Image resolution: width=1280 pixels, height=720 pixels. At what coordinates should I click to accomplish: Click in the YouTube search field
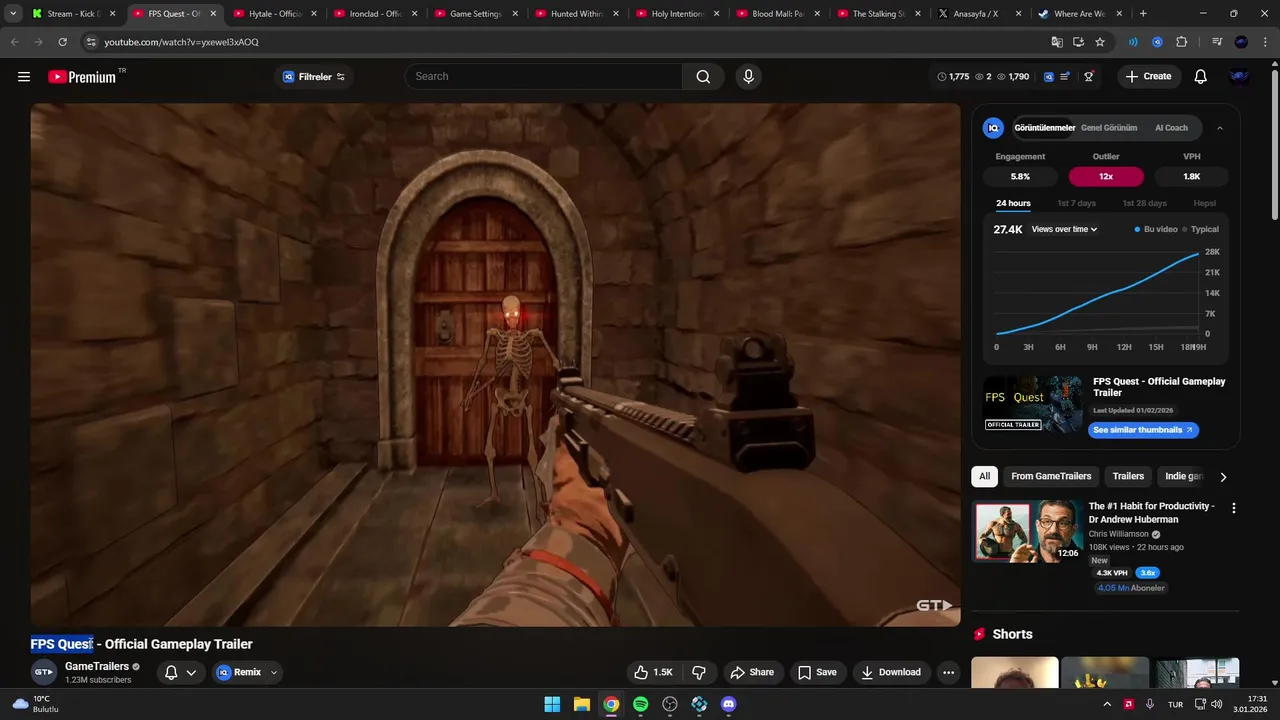545,77
